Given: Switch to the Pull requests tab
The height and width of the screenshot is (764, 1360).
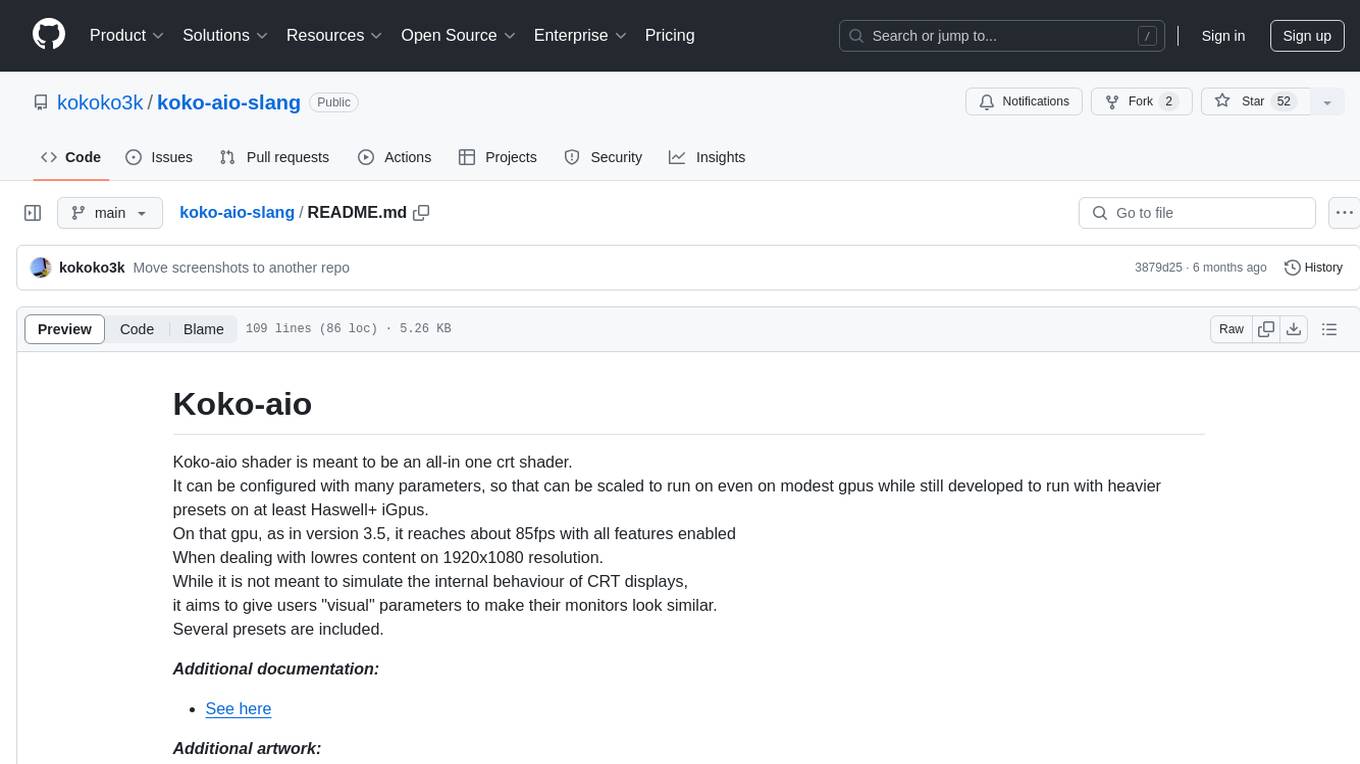Looking at the screenshot, I should coord(274,157).
